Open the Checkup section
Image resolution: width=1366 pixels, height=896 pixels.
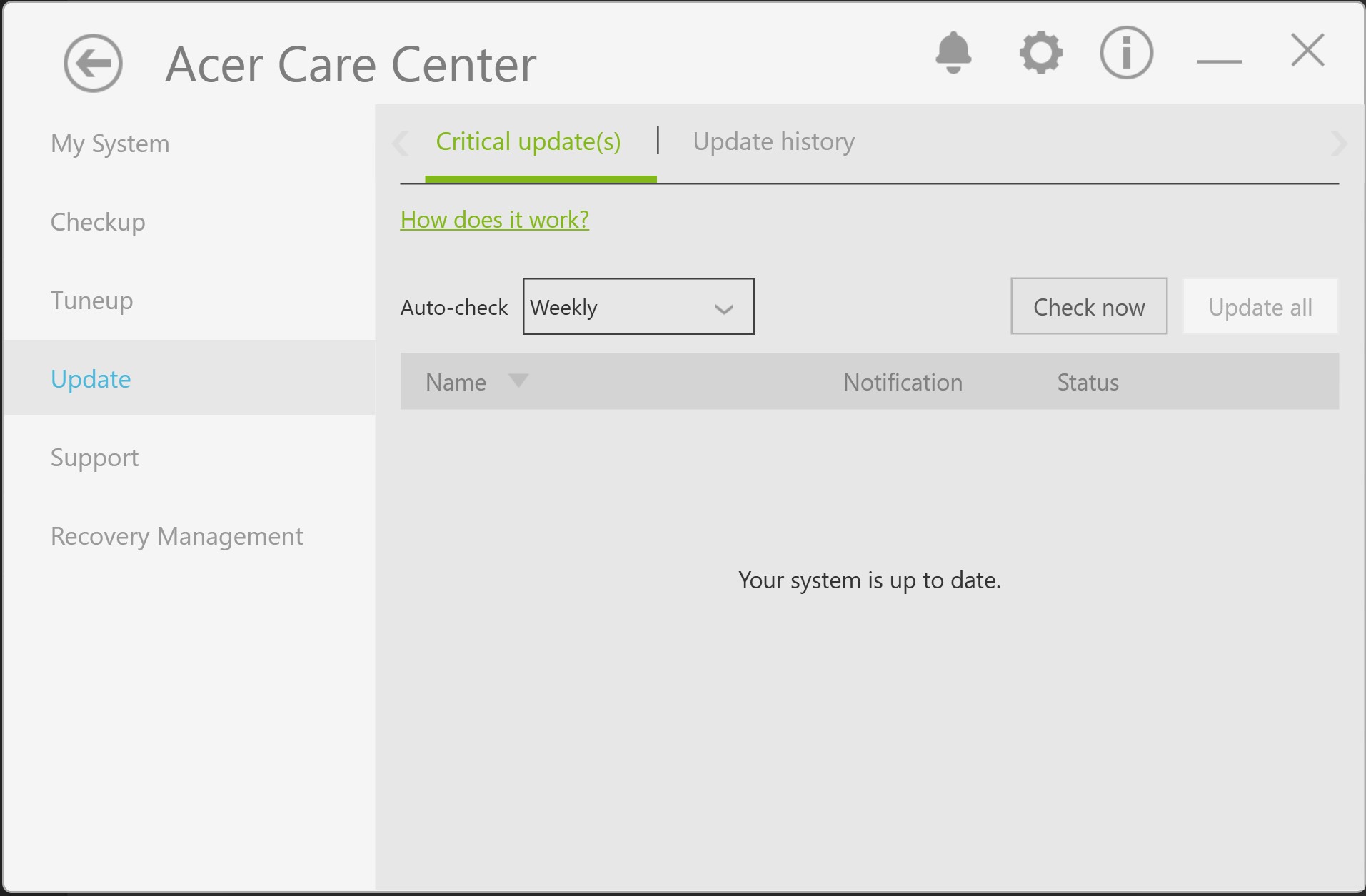click(x=98, y=222)
